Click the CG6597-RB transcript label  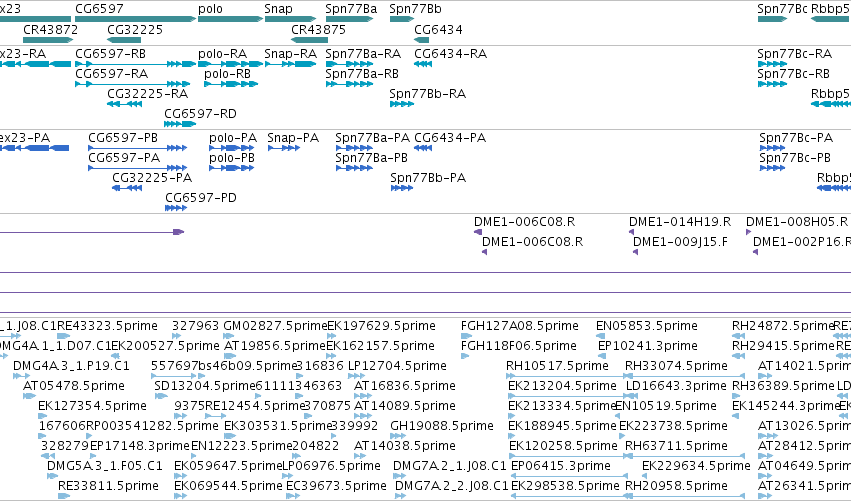click(110, 53)
